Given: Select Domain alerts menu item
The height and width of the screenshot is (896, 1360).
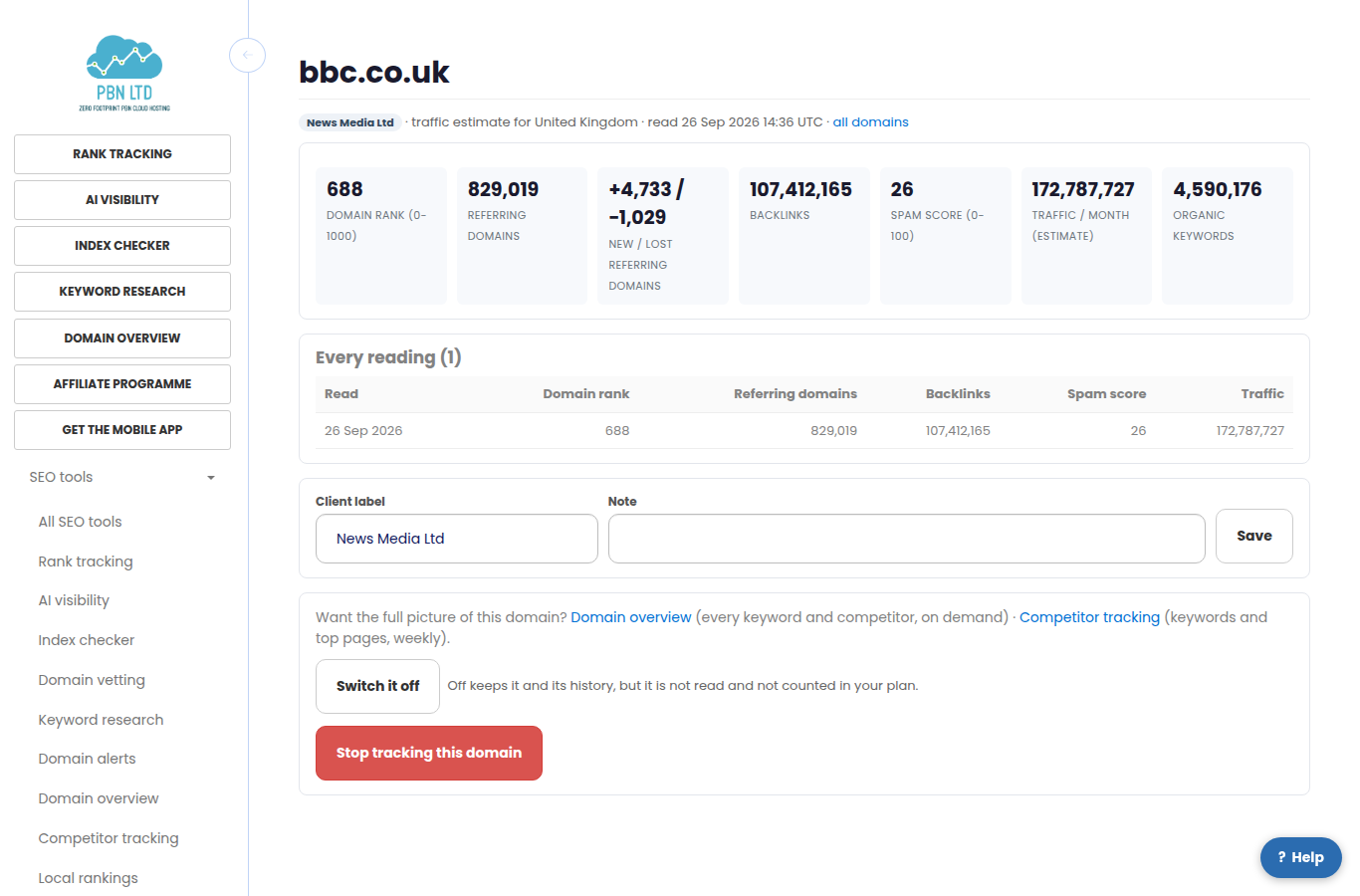Looking at the screenshot, I should click(x=87, y=759).
